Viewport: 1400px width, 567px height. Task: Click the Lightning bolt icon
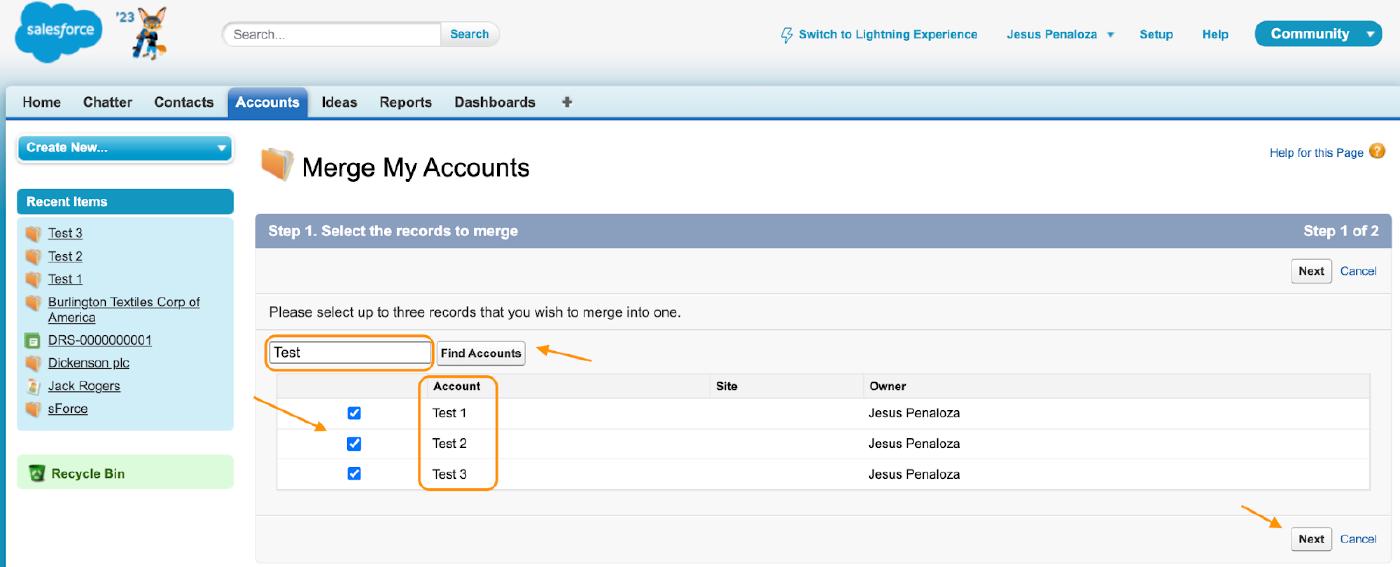[786, 35]
